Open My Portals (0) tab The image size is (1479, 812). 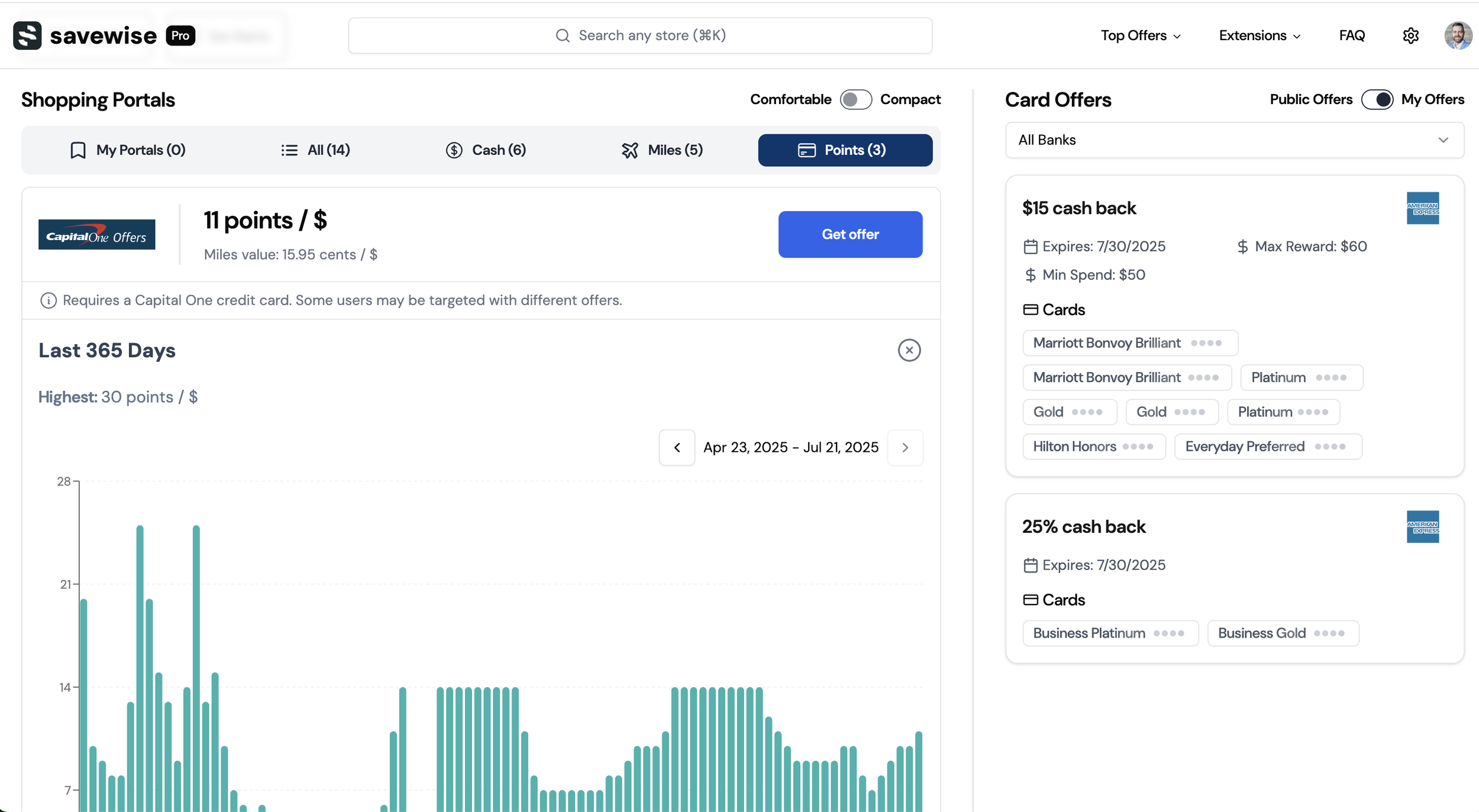[128, 150]
